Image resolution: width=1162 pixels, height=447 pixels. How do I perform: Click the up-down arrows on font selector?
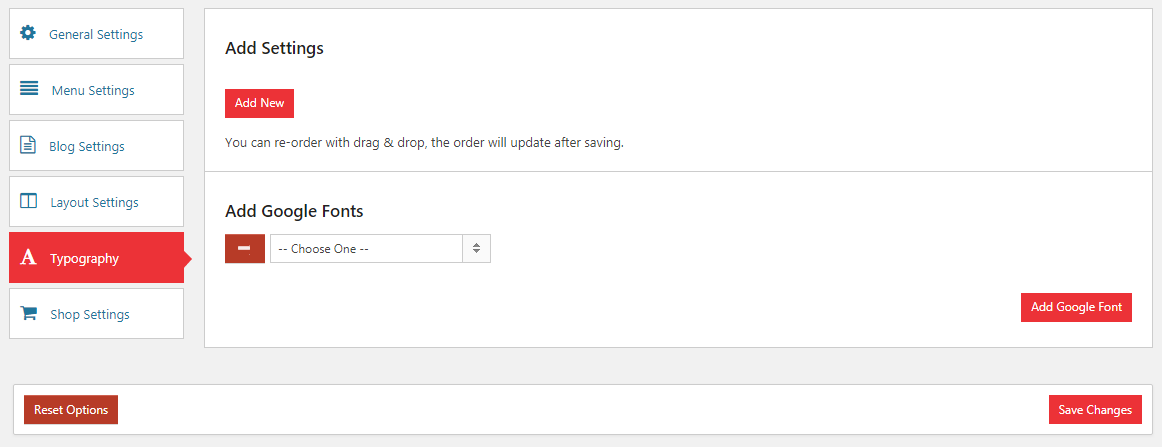[477, 248]
